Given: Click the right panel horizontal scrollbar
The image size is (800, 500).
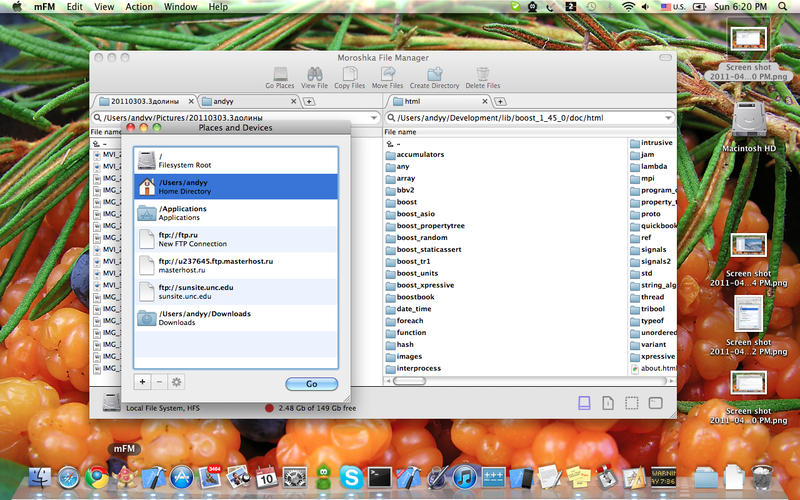Looking at the screenshot, I should [530, 381].
